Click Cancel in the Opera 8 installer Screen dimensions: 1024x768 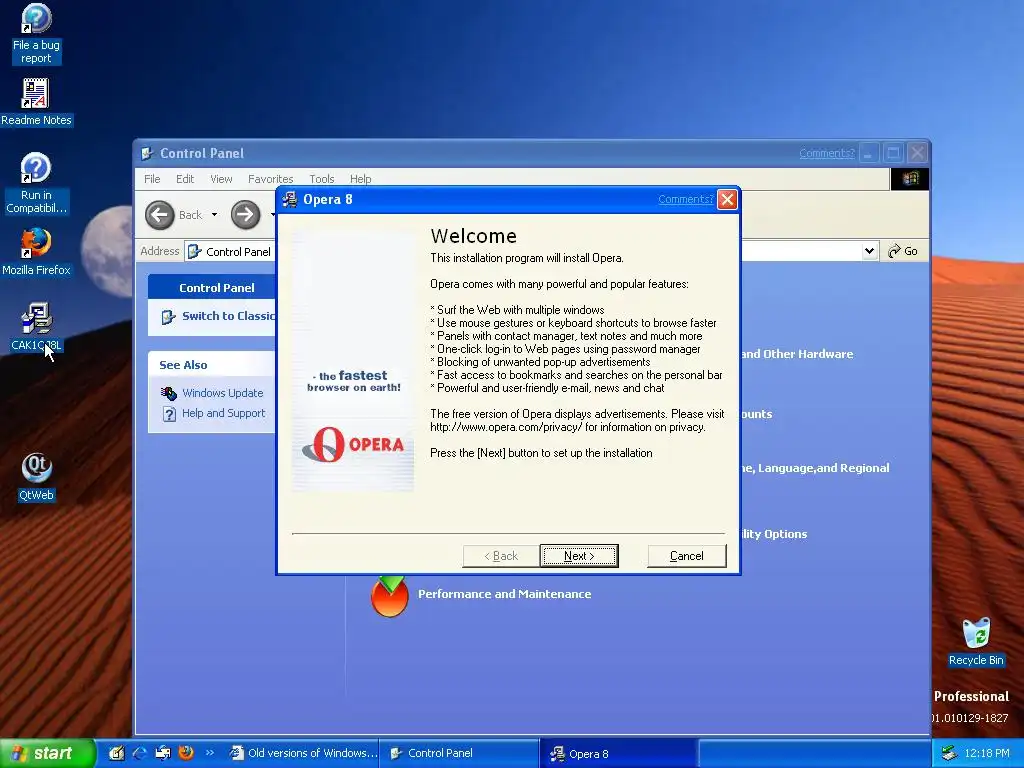tap(686, 556)
